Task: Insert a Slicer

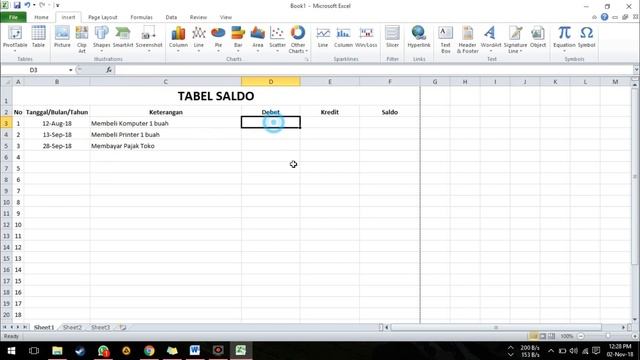Action: 392,37
